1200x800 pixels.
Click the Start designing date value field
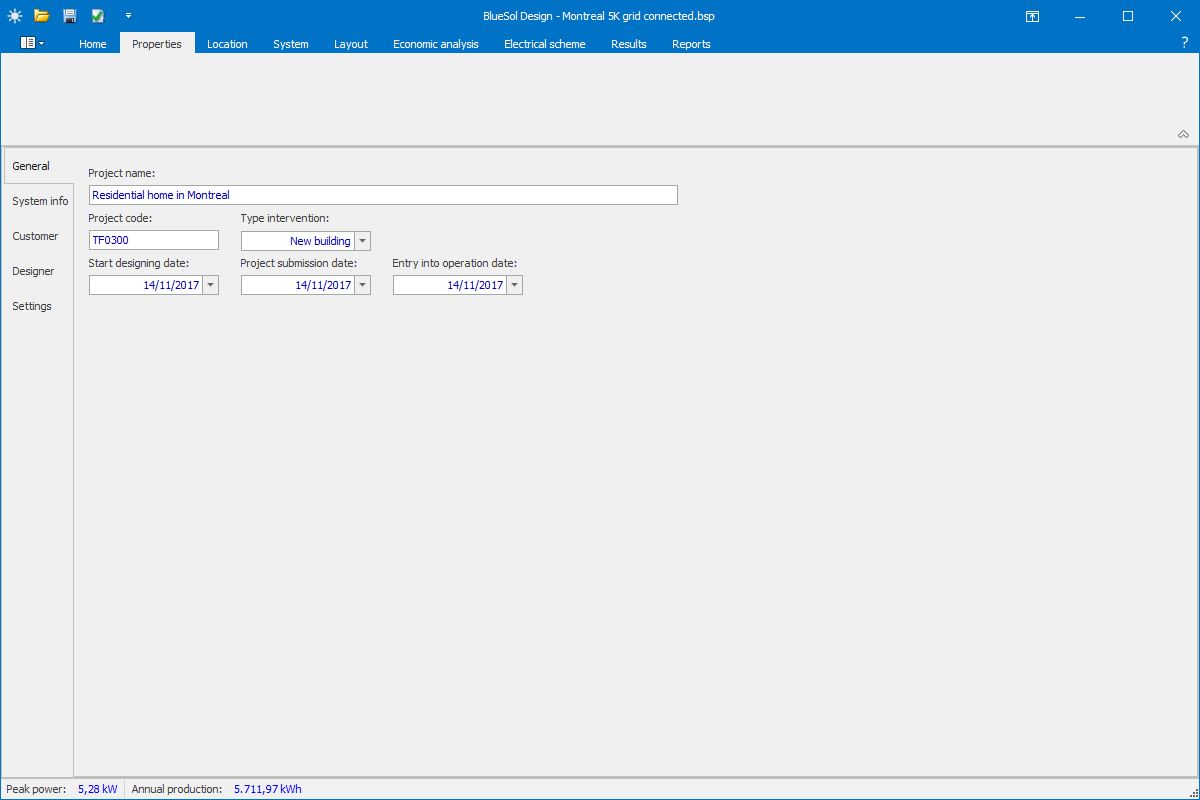146,285
